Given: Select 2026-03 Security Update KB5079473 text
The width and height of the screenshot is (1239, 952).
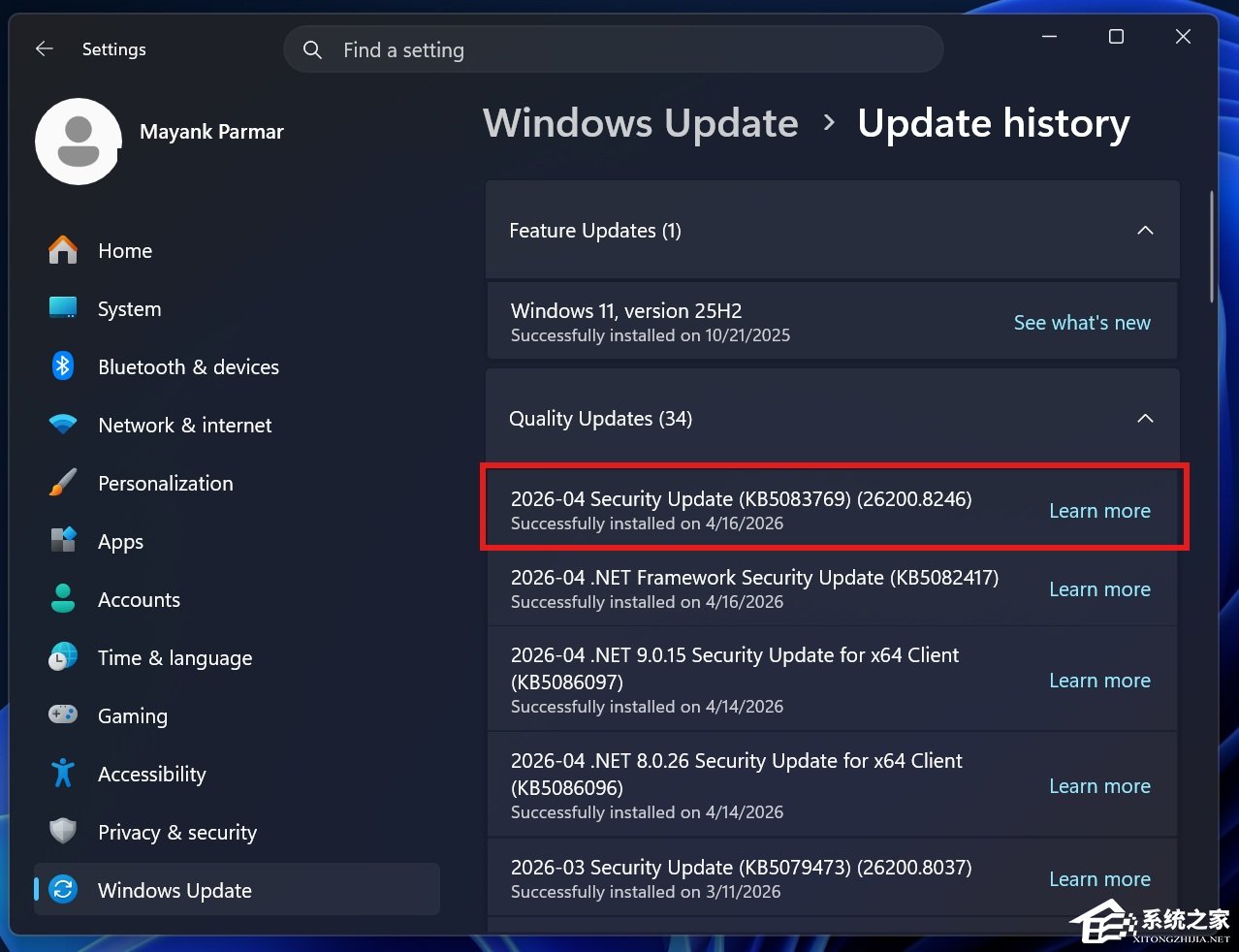Looking at the screenshot, I should click(742, 867).
